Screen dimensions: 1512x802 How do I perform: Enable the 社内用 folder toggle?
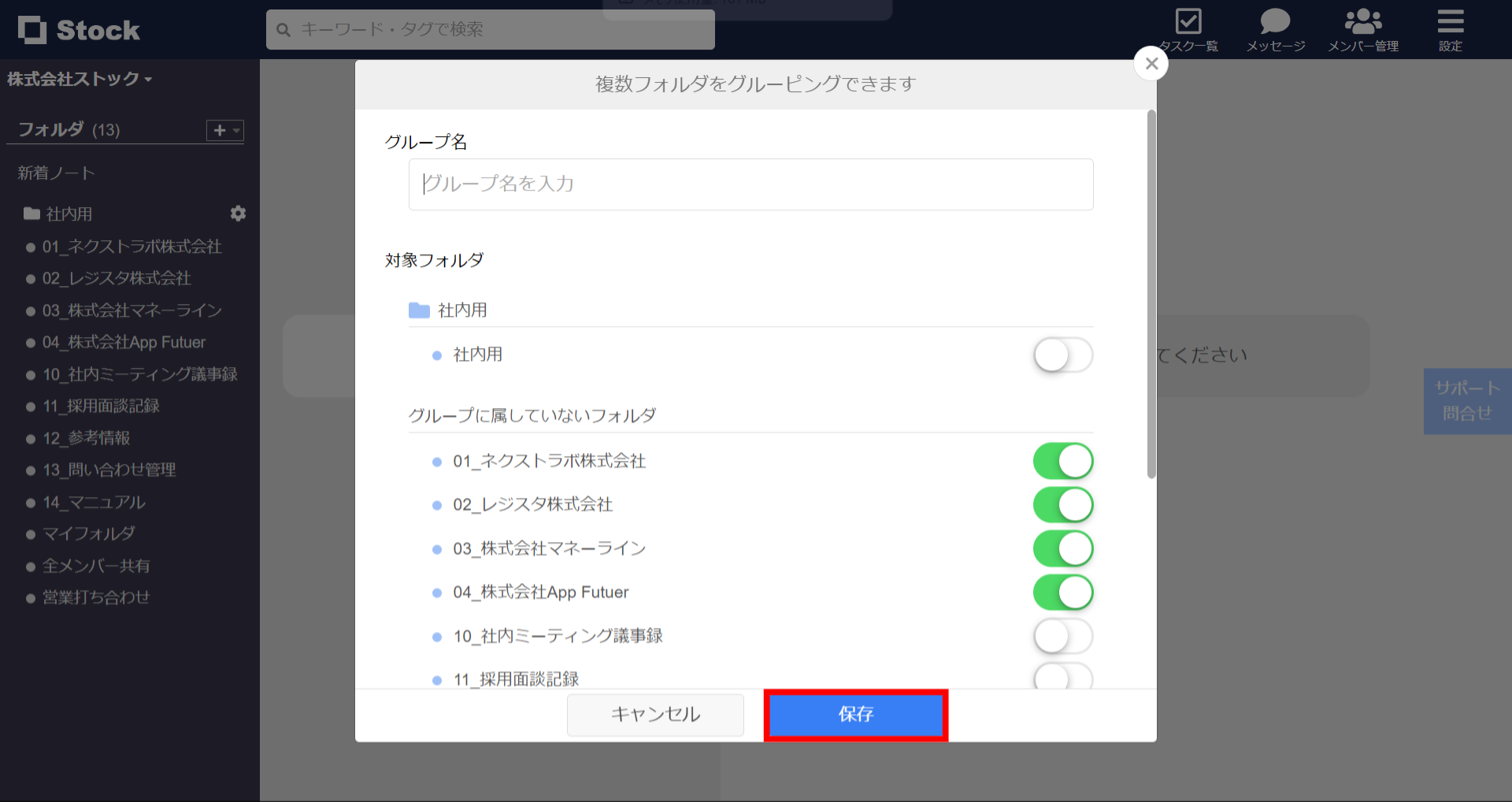point(1063,355)
